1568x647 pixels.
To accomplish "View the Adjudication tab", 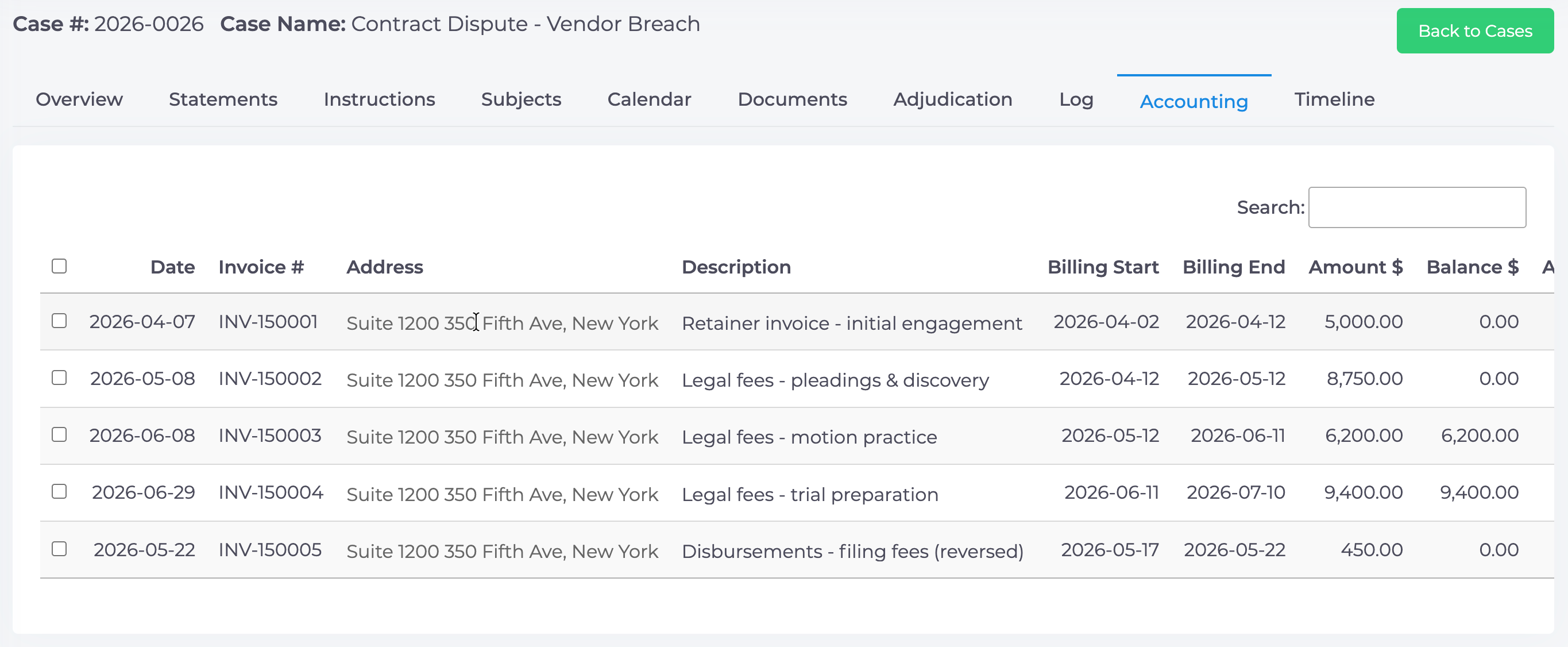I will pos(953,99).
